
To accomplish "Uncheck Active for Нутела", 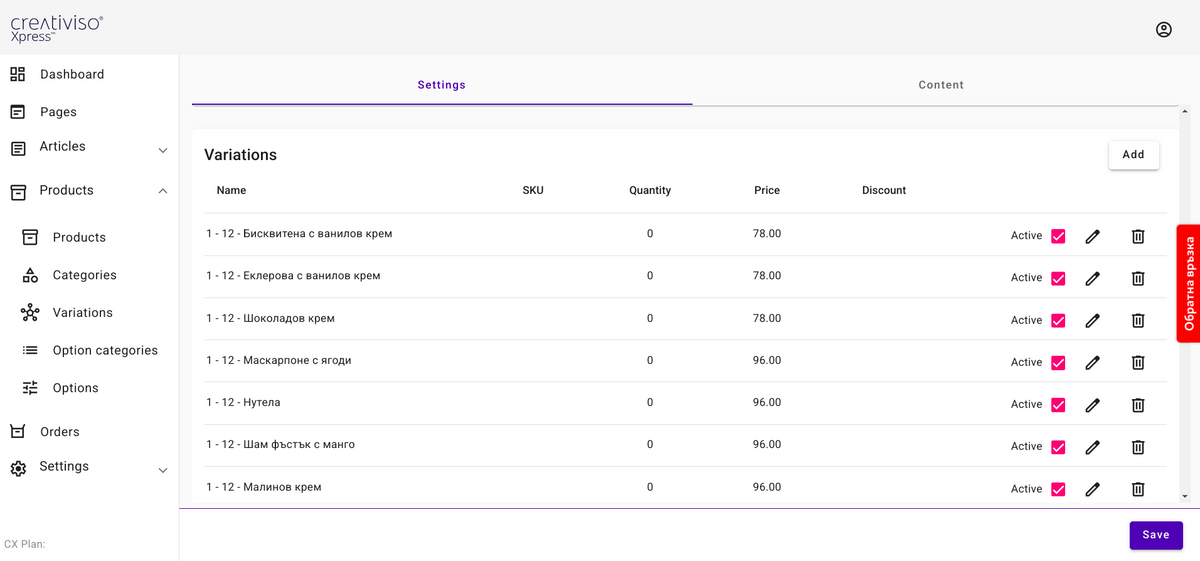I will 1058,405.
